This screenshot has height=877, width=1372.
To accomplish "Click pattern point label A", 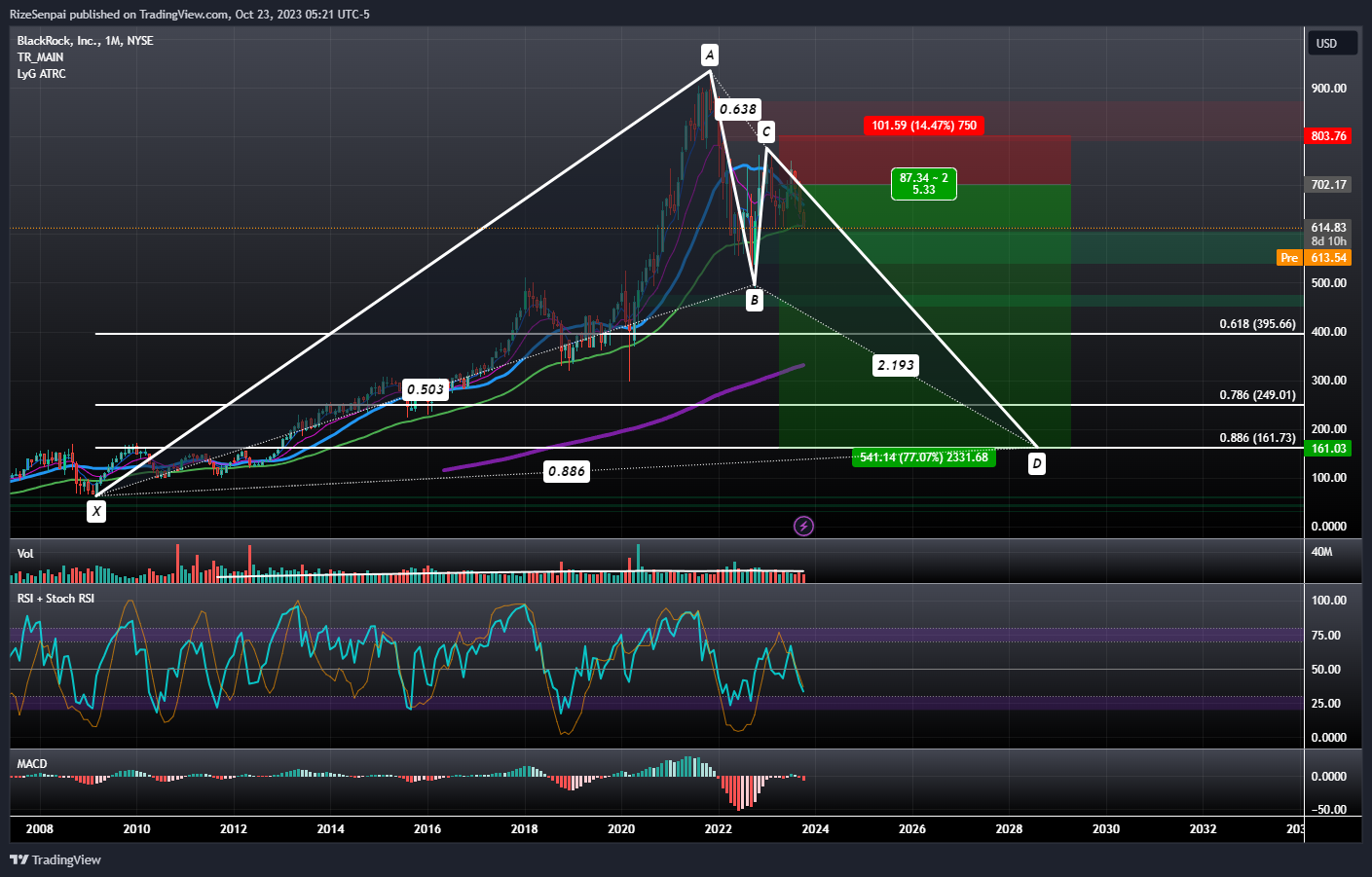I will [710, 55].
